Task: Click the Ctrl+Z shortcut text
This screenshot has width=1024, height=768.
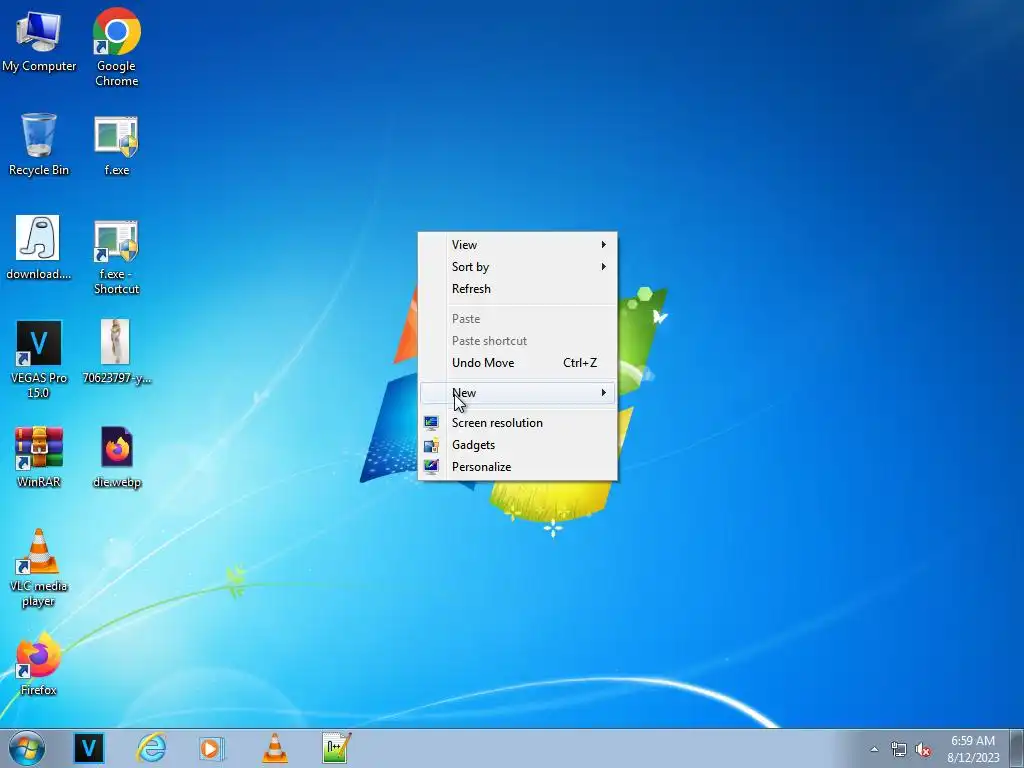Action: pyautogui.click(x=580, y=362)
